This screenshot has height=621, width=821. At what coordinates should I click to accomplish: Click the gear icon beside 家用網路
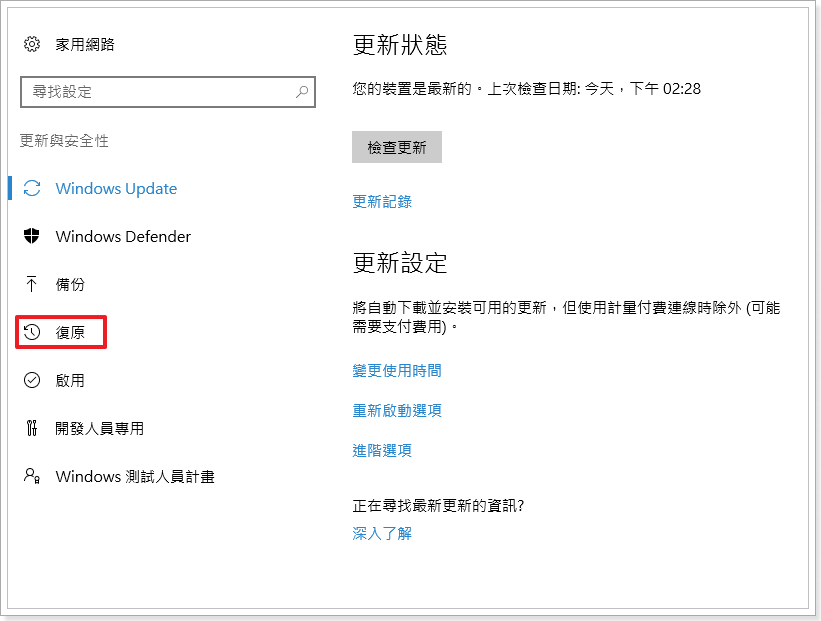[30, 44]
